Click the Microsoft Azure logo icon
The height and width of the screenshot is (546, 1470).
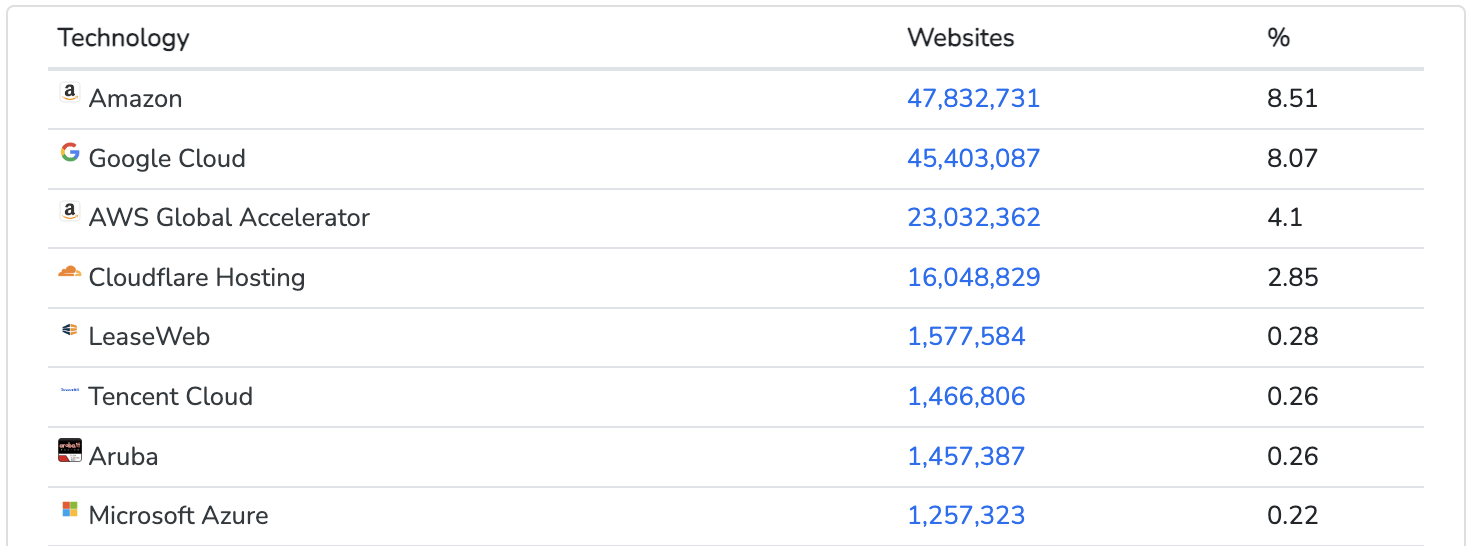[69, 510]
